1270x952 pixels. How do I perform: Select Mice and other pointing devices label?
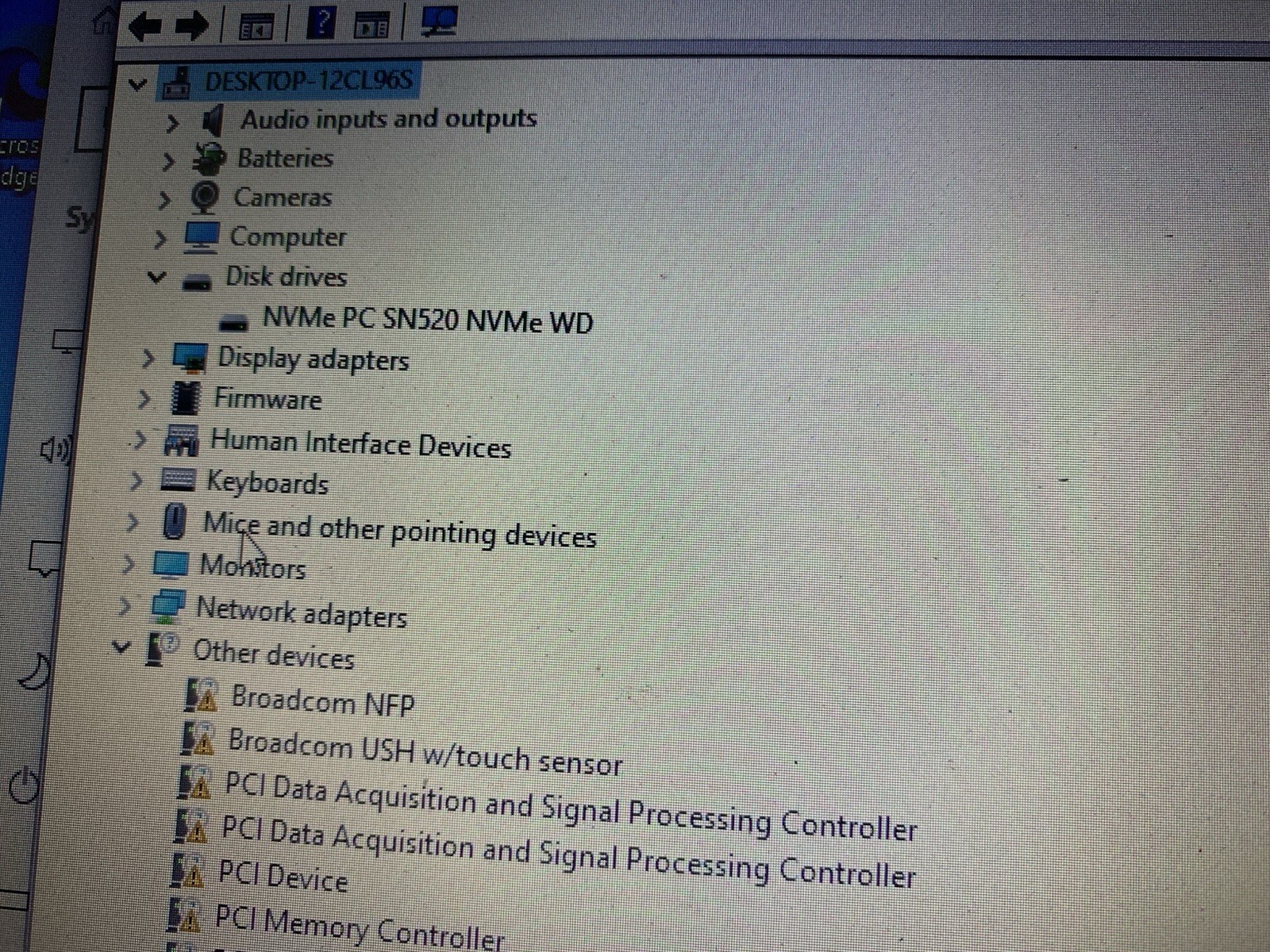click(399, 532)
